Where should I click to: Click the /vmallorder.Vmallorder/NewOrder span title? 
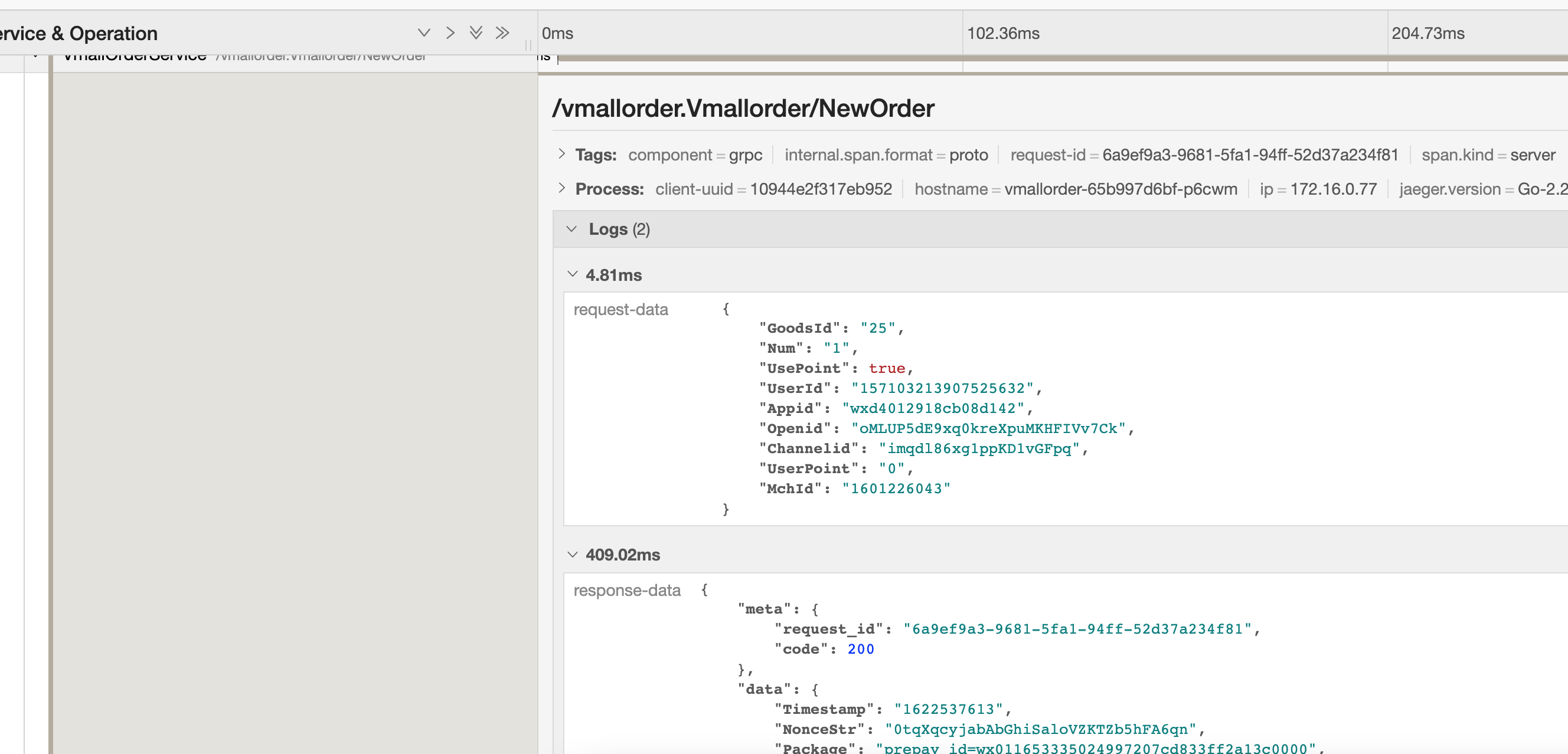743,108
